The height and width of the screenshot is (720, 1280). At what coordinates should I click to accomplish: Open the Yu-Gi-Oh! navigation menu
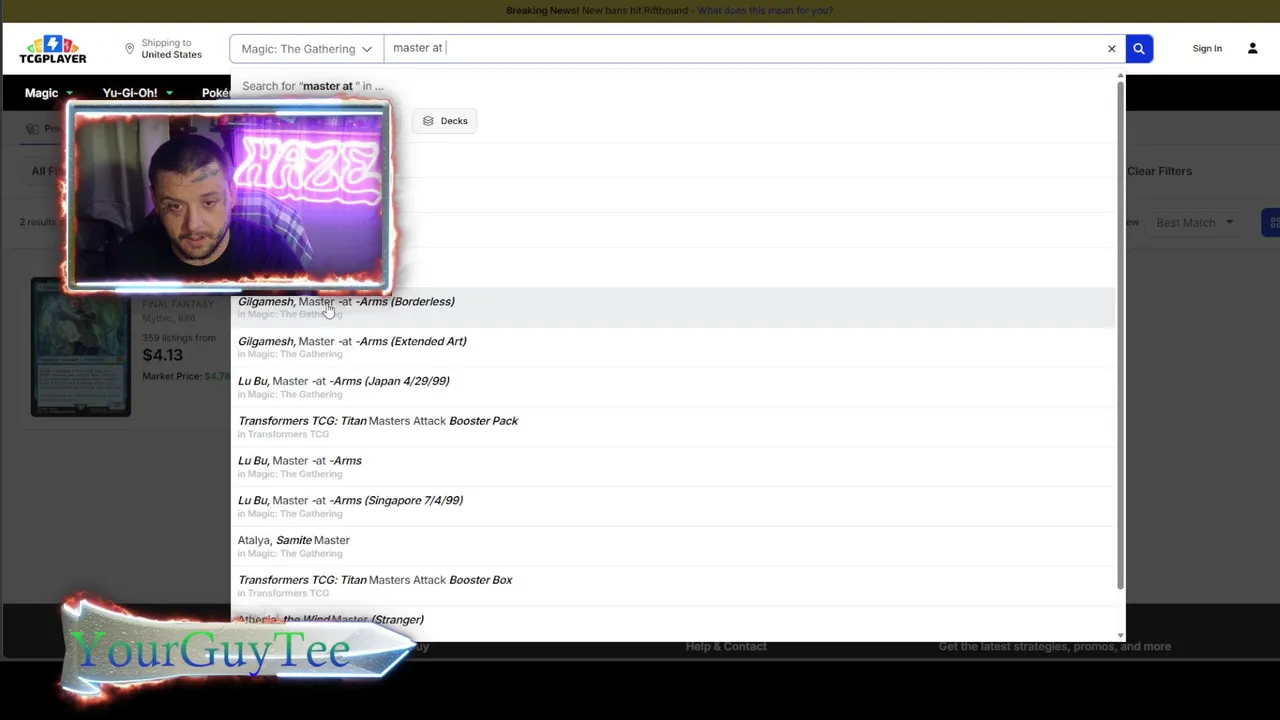[137, 93]
